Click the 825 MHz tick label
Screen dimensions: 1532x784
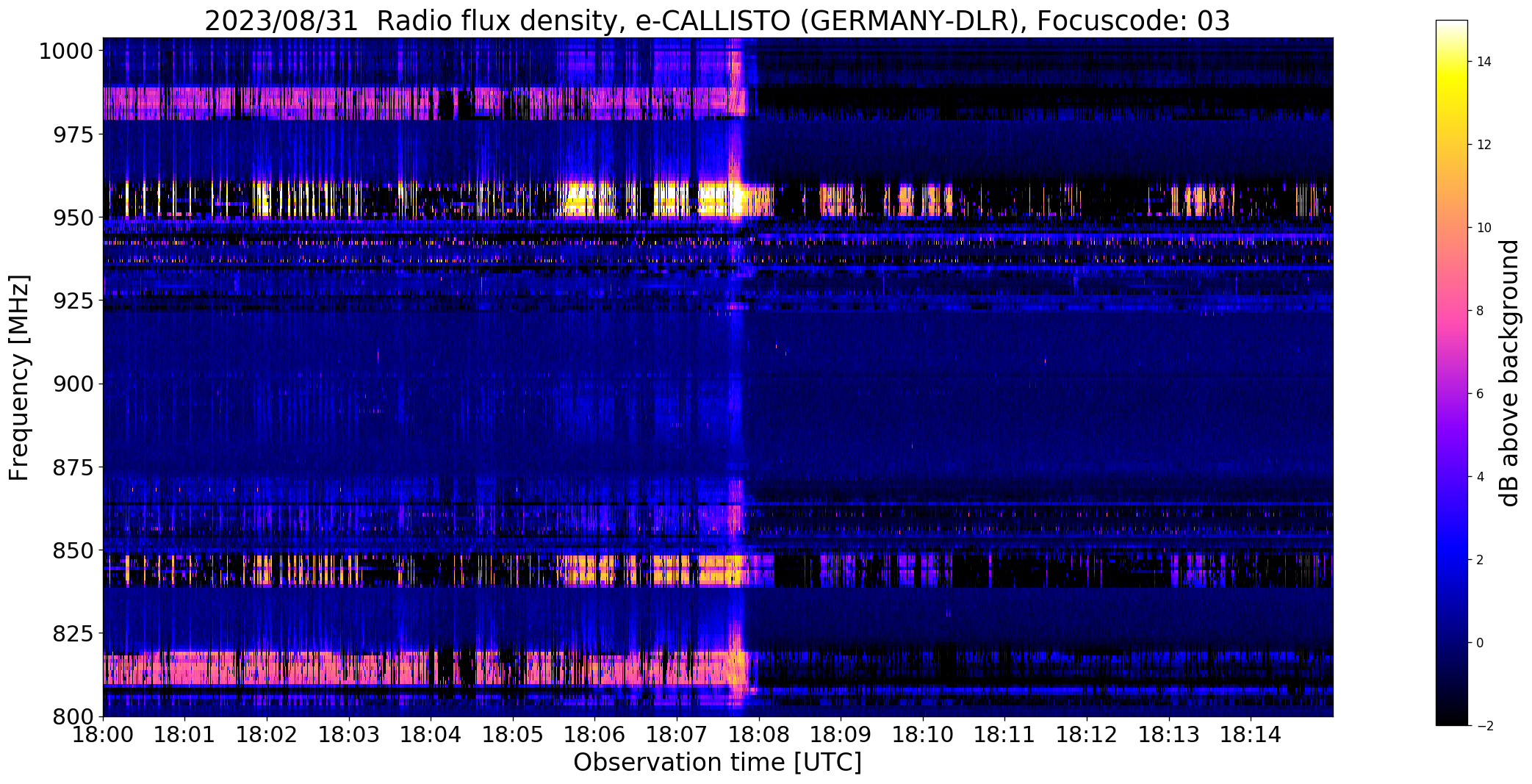72,633
